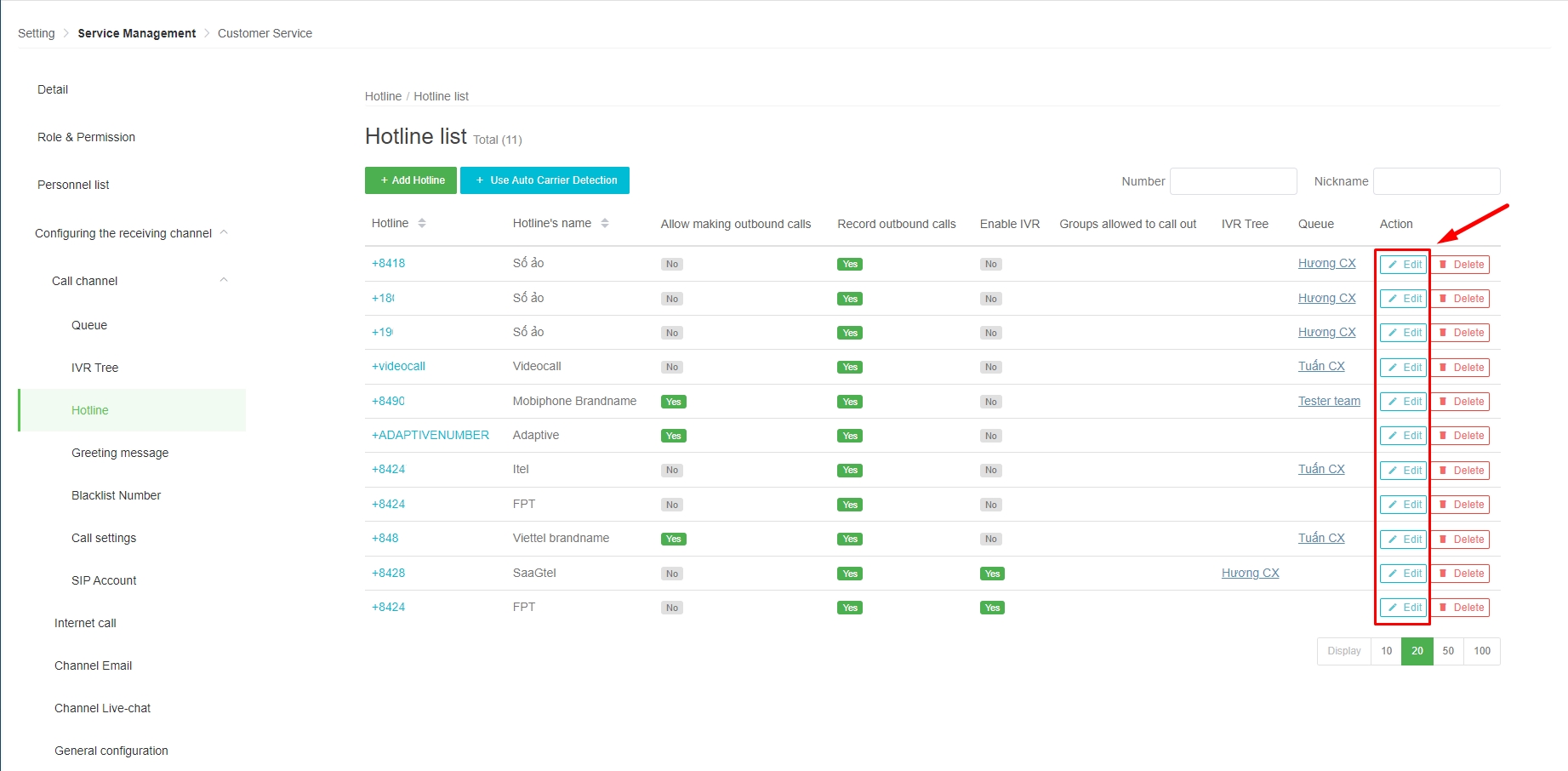The width and height of the screenshot is (1568, 771).
Task: Focus the Number search field
Action: pos(1233,181)
